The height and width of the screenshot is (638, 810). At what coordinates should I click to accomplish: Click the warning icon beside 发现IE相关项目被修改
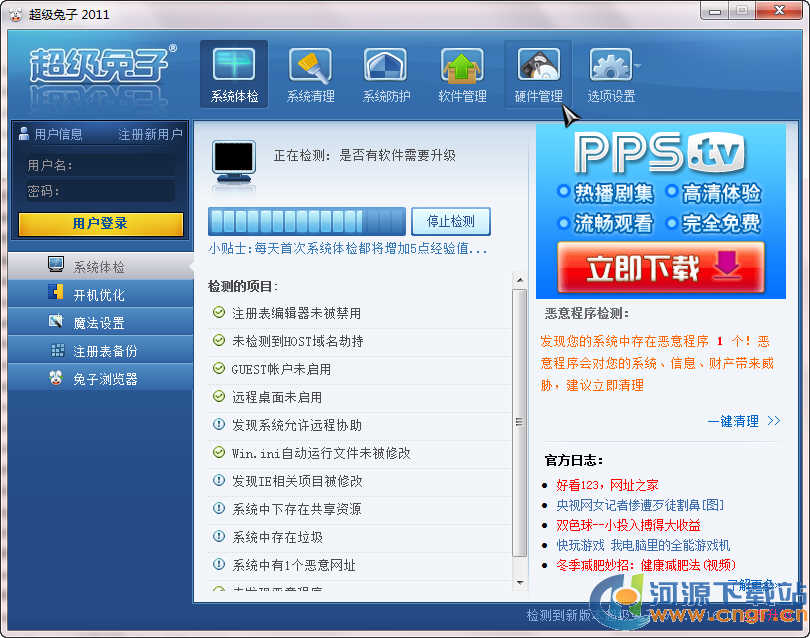[x=219, y=480]
